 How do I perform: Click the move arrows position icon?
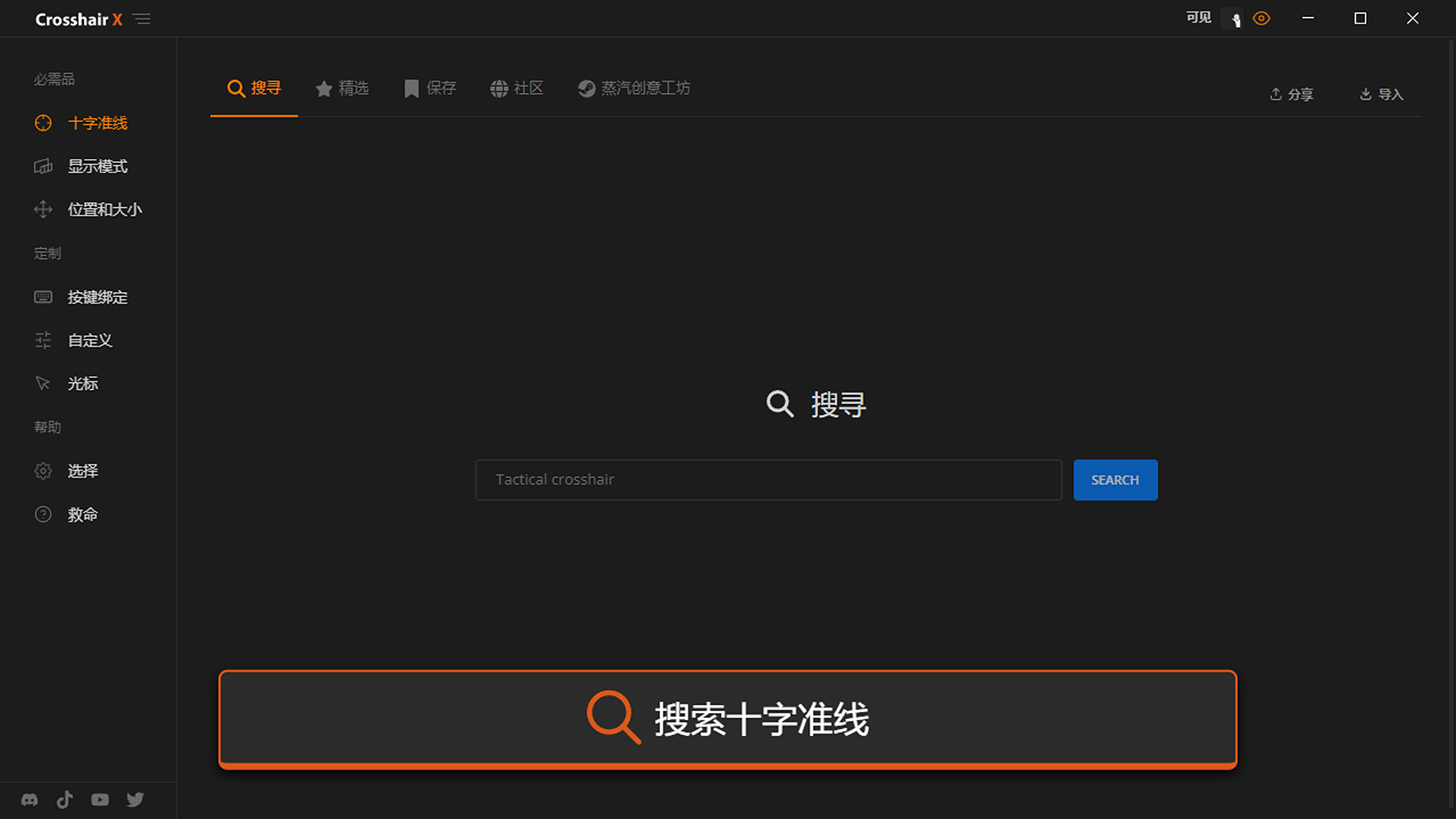[43, 209]
